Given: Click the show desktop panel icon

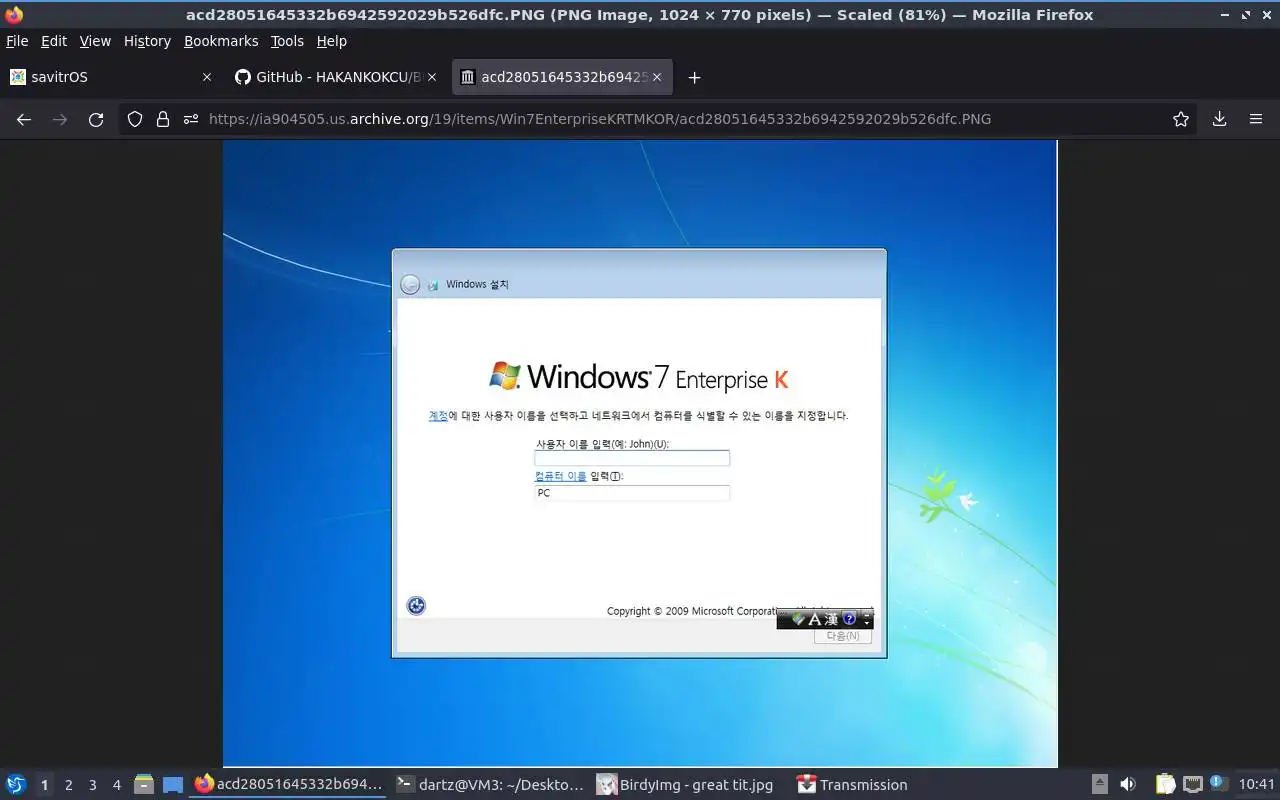Looking at the screenshot, I should (x=173, y=785).
